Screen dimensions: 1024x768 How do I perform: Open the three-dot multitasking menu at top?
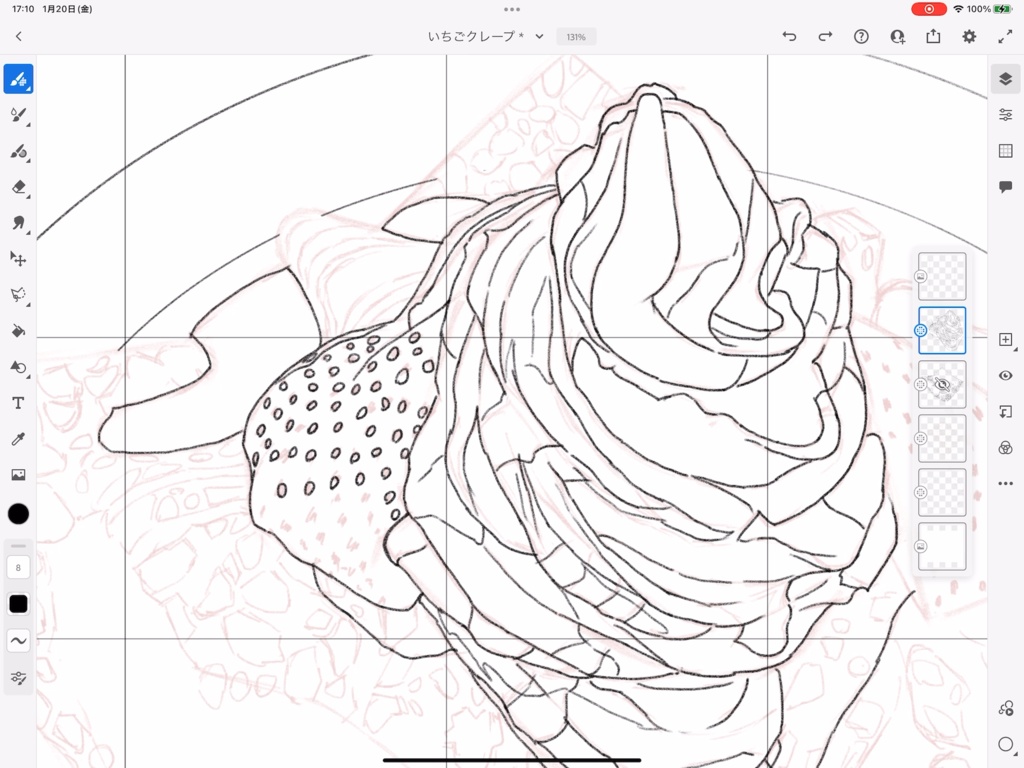pos(512,9)
